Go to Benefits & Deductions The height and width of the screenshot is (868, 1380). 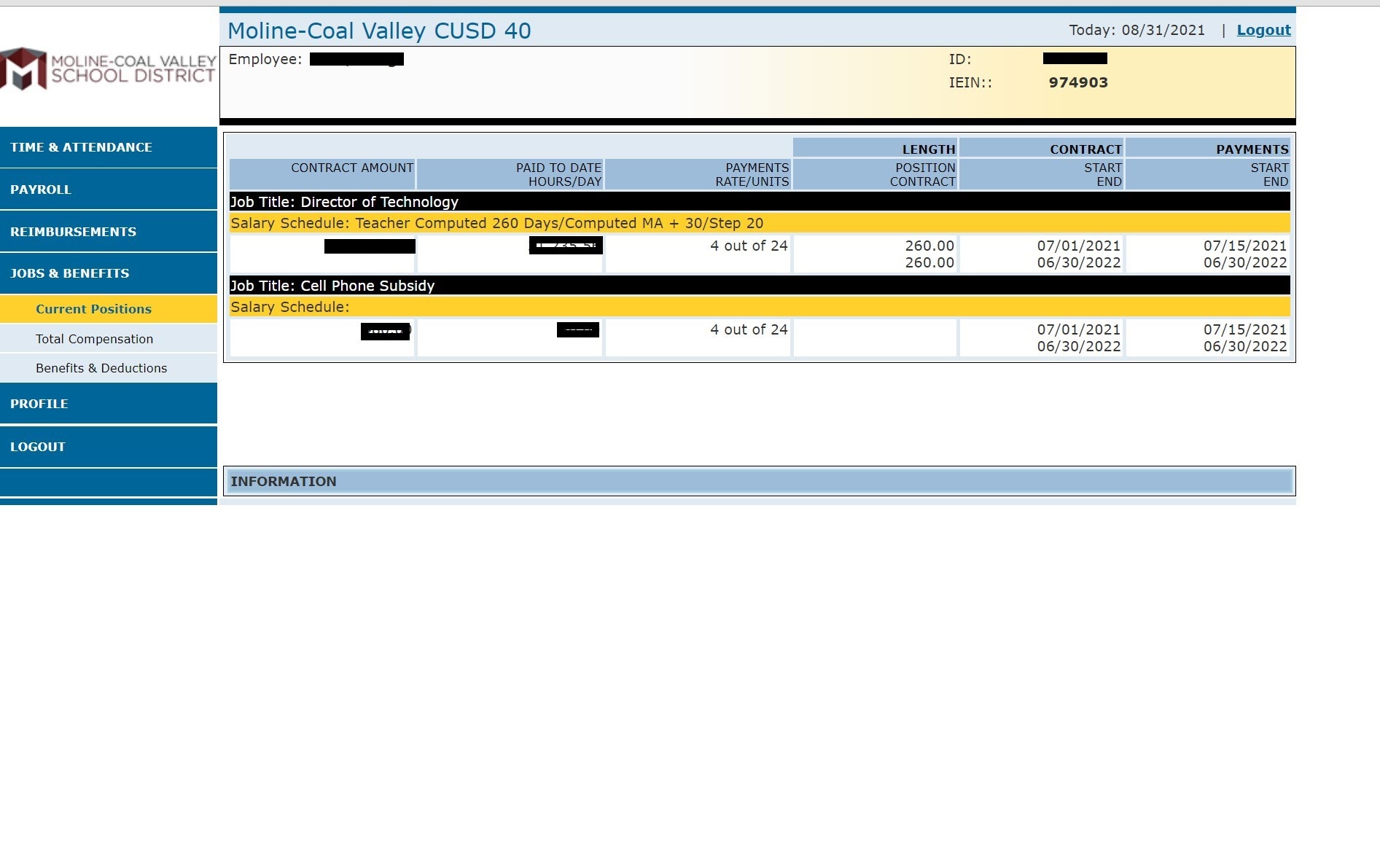coord(101,368)
